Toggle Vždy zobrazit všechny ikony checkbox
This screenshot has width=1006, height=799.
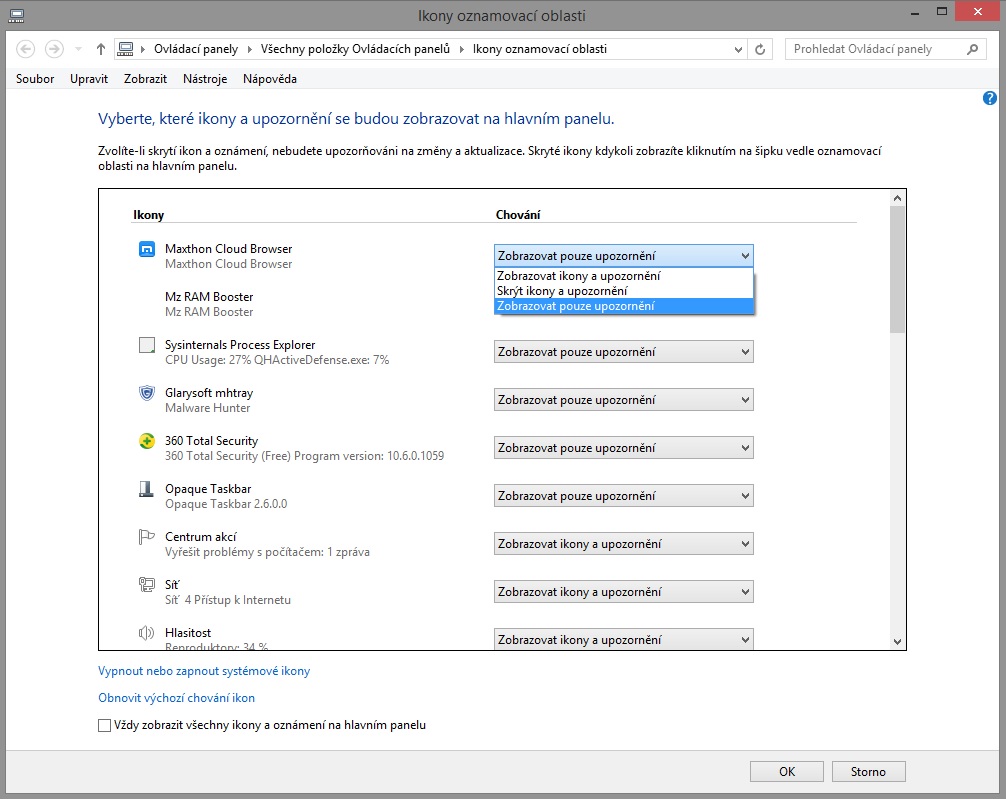105,725
